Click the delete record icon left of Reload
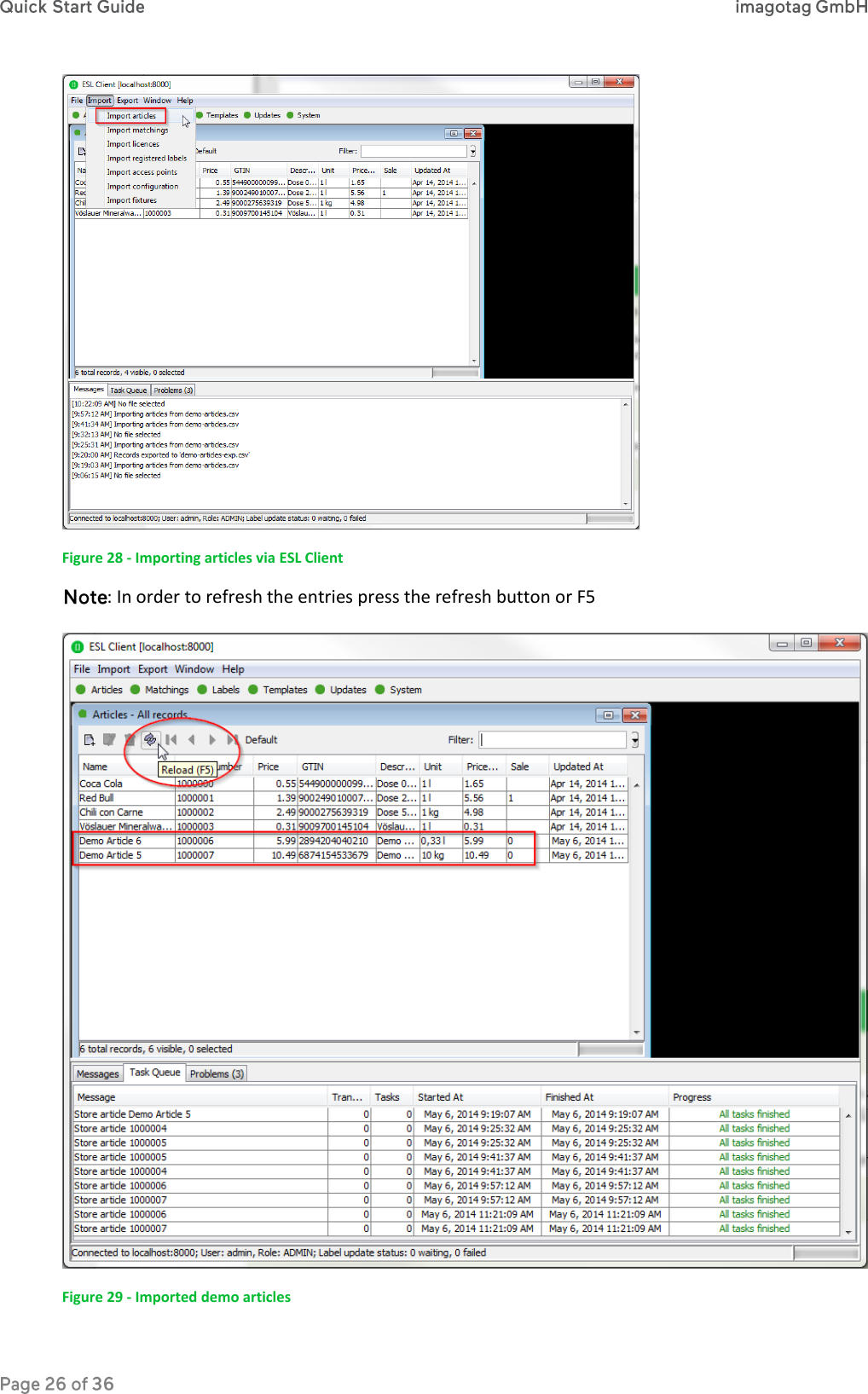Screen dimensions: 868x1394 coord(130,739)
